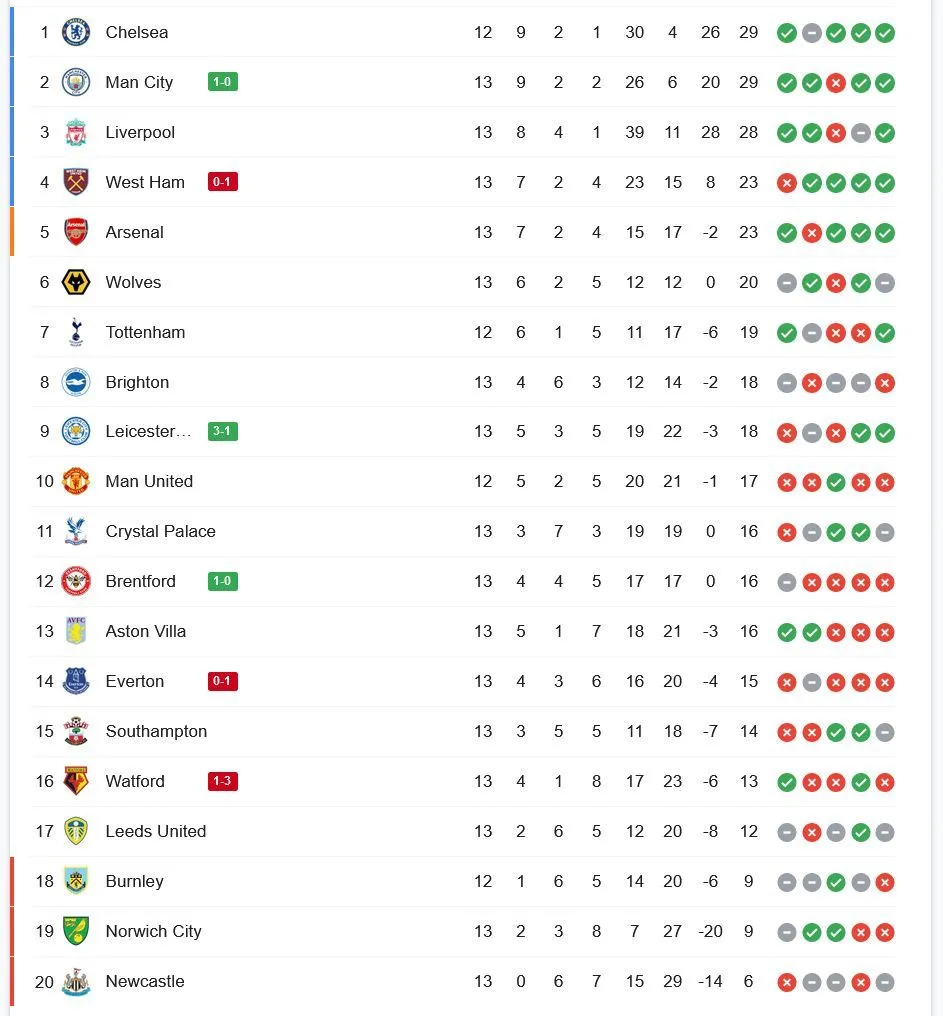
Task: Select the Everton team name
Action: pos(135,681)
